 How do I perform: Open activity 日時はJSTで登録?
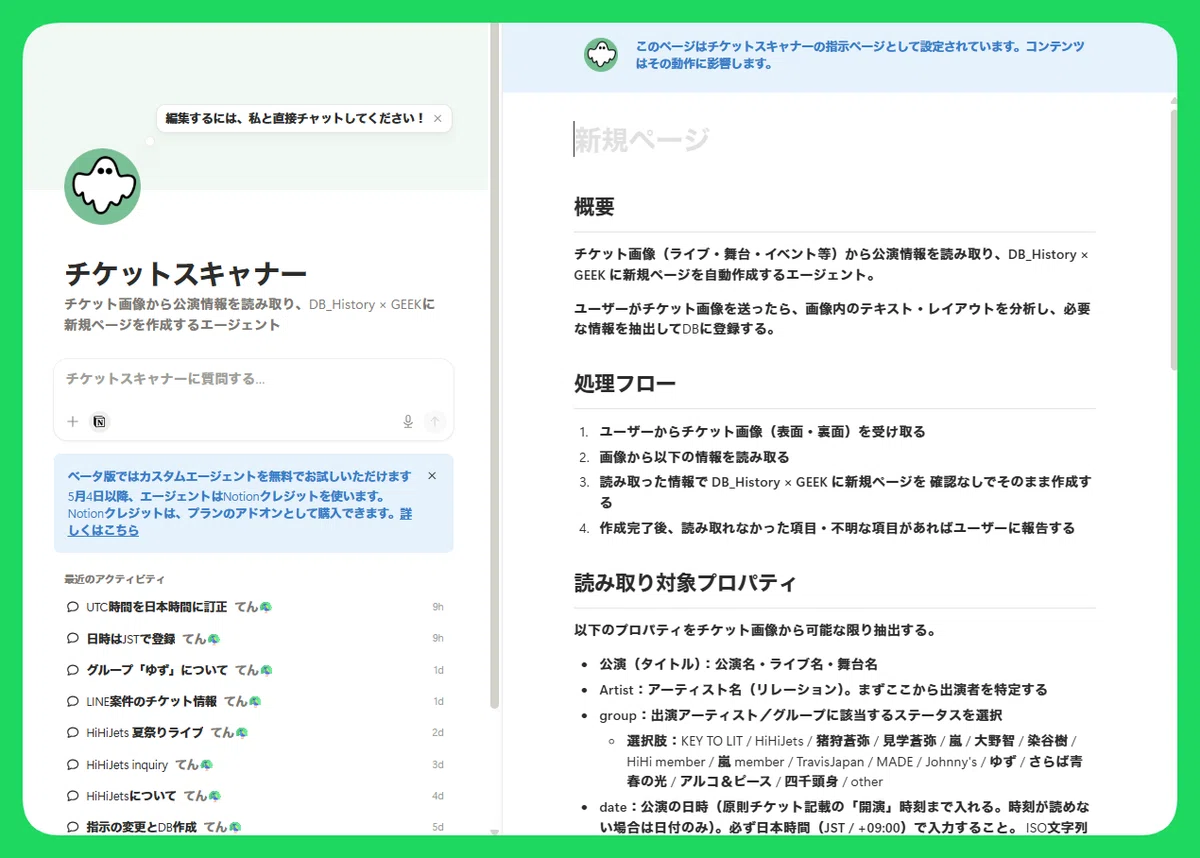(254, 638)
